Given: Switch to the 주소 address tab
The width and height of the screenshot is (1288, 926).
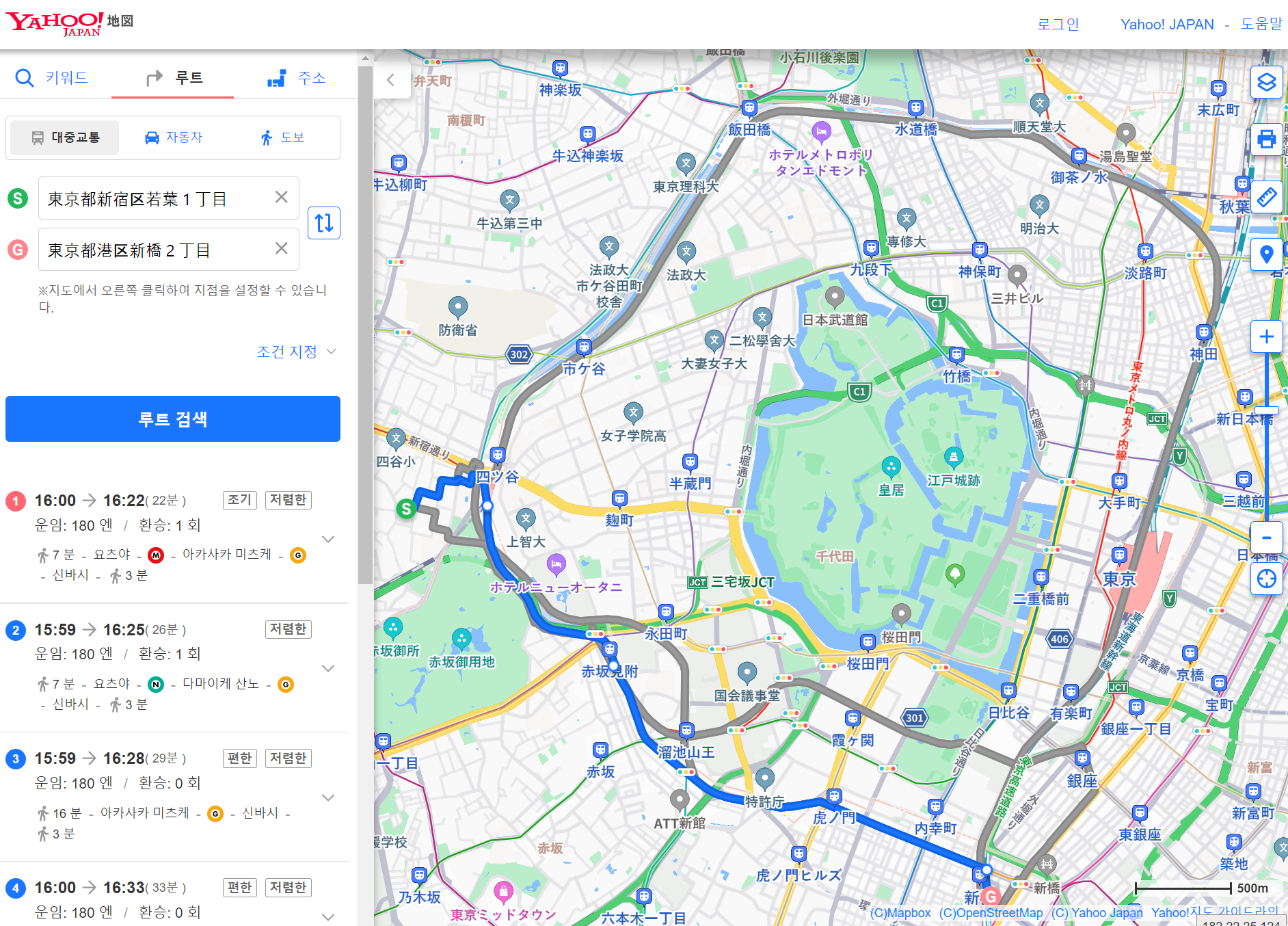Looking at the screenshot, I should coord(296,78).
